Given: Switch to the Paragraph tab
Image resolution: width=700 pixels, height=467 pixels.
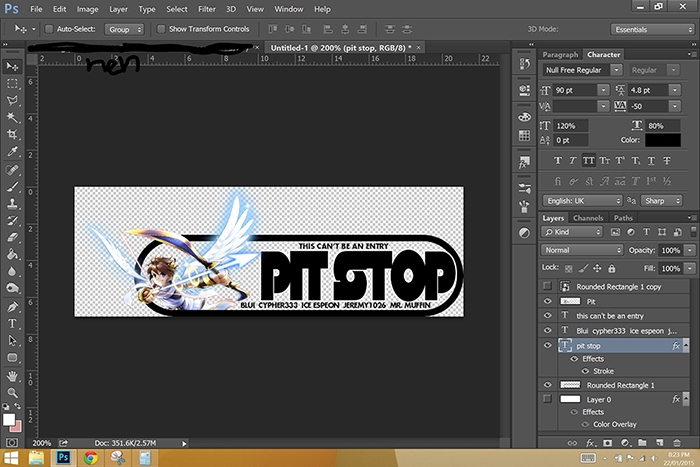Looking at the screenshot, I should tap(560, 54).
